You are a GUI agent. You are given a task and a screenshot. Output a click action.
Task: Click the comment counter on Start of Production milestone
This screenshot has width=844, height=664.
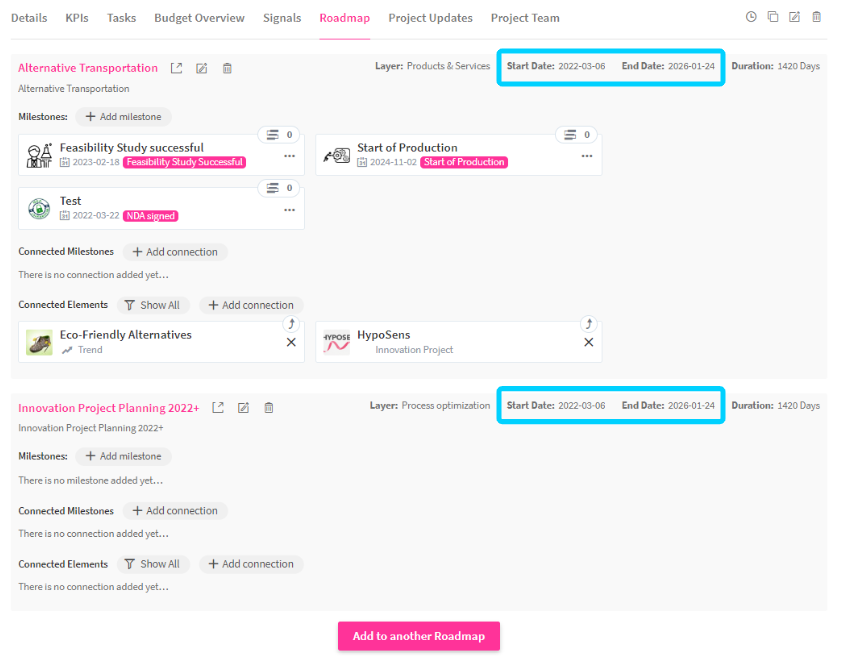[x=572, y=135]
